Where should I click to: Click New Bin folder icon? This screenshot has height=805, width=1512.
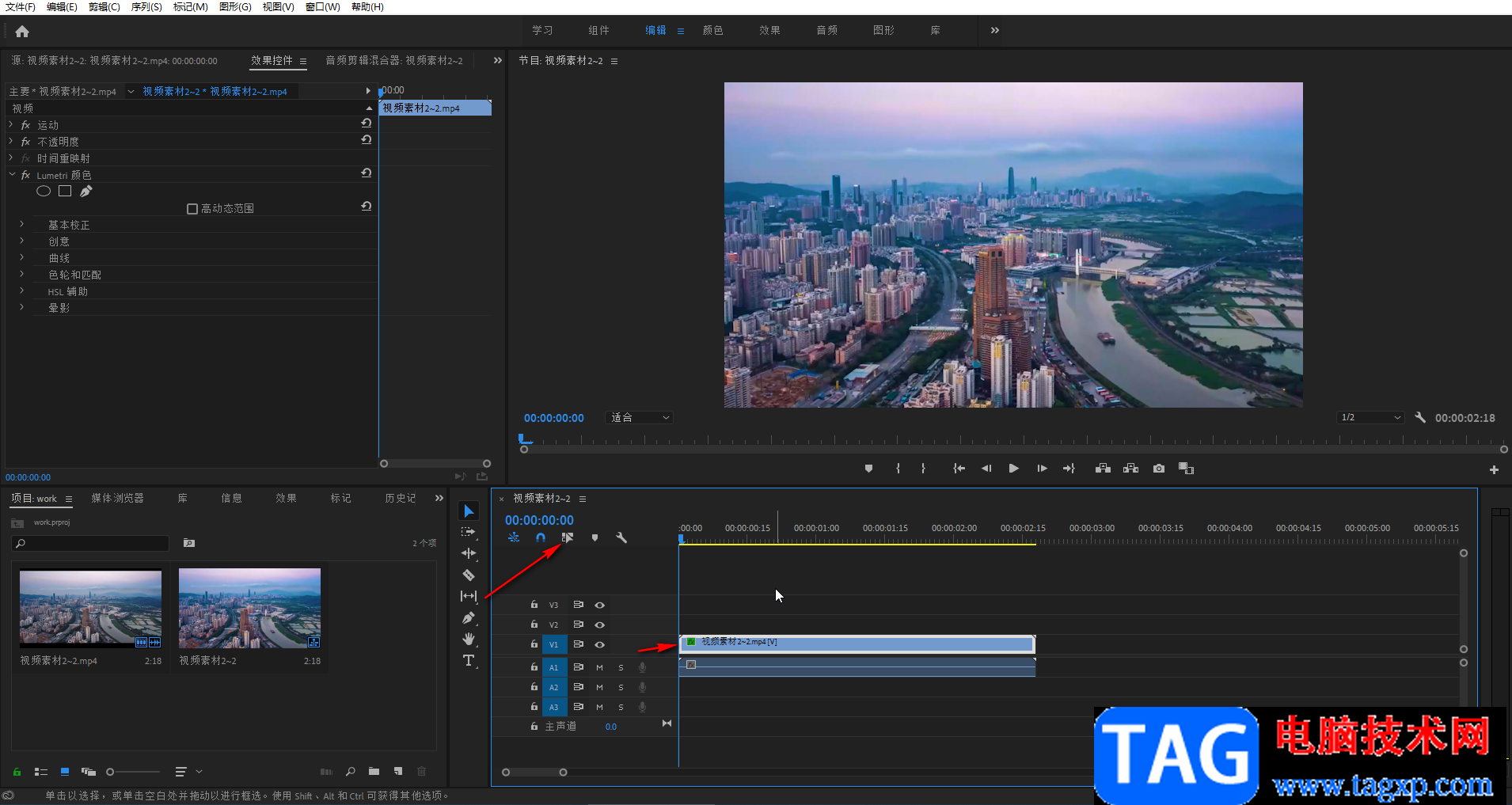pos(374,771)
